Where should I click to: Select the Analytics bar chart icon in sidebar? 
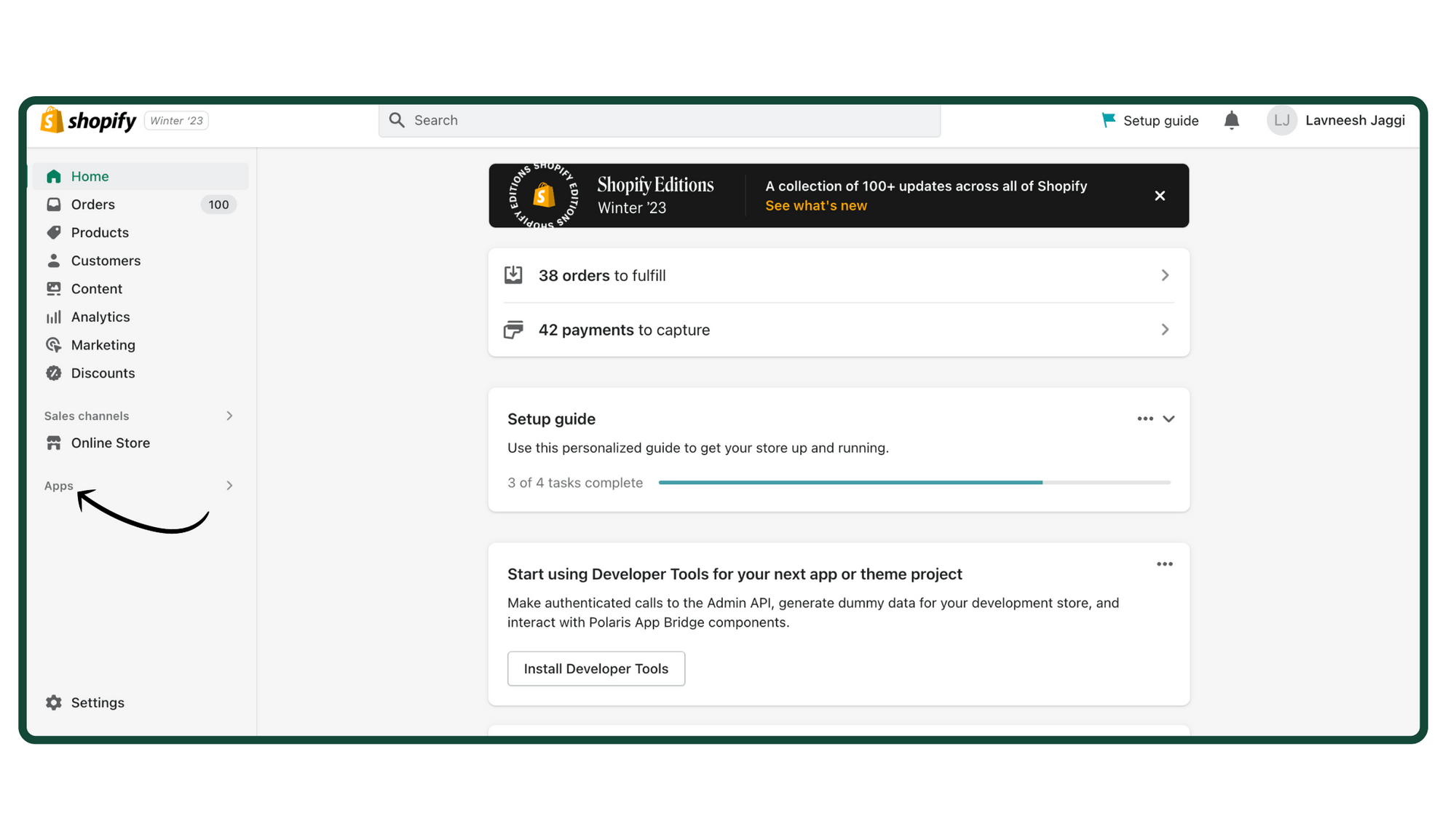click(x=54, y=317)
